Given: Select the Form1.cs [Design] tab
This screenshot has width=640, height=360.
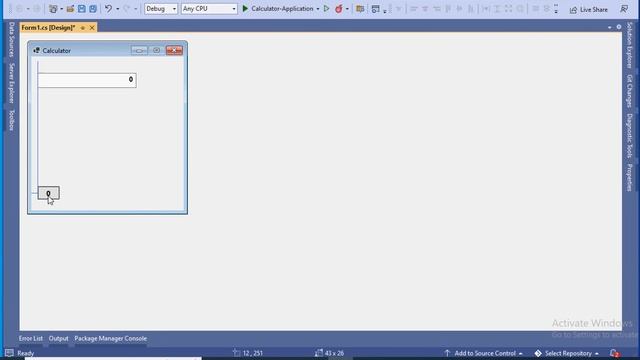Looking at the screenshot, I should click(48, 28).
